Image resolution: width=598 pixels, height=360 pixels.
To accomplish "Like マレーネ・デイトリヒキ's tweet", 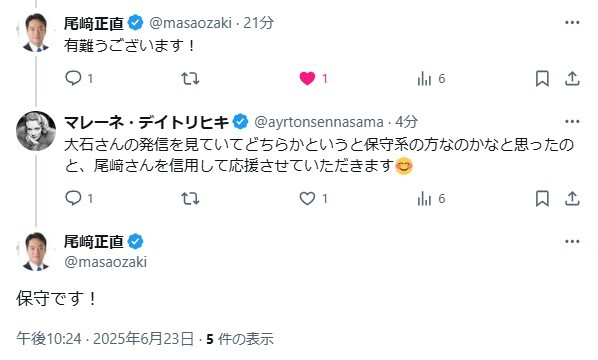I will tap(307, 199).
